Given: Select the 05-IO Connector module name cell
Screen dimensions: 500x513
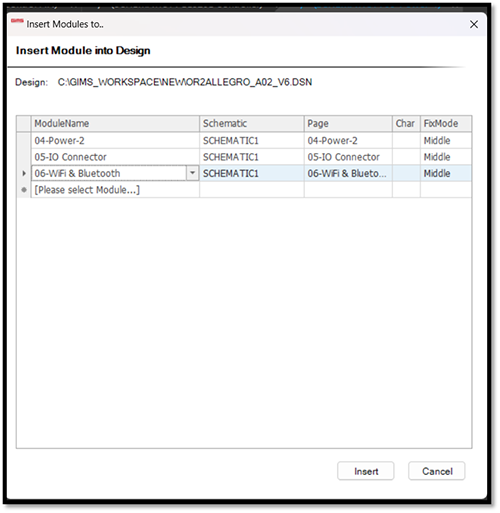Looking at the screenshot, I should (115, 157).
